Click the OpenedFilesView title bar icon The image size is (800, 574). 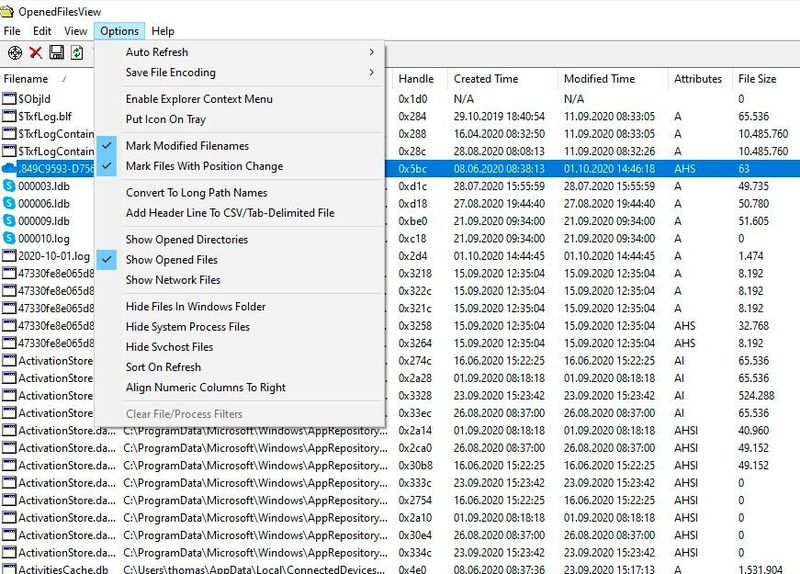point(7,11)
